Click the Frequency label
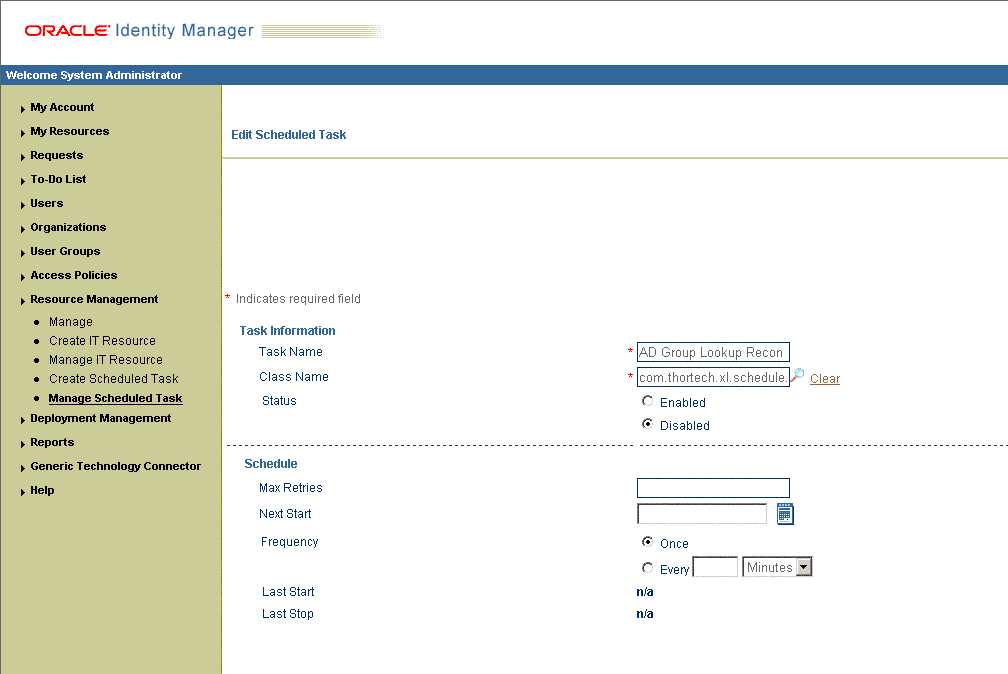 (x=289, y=542)
